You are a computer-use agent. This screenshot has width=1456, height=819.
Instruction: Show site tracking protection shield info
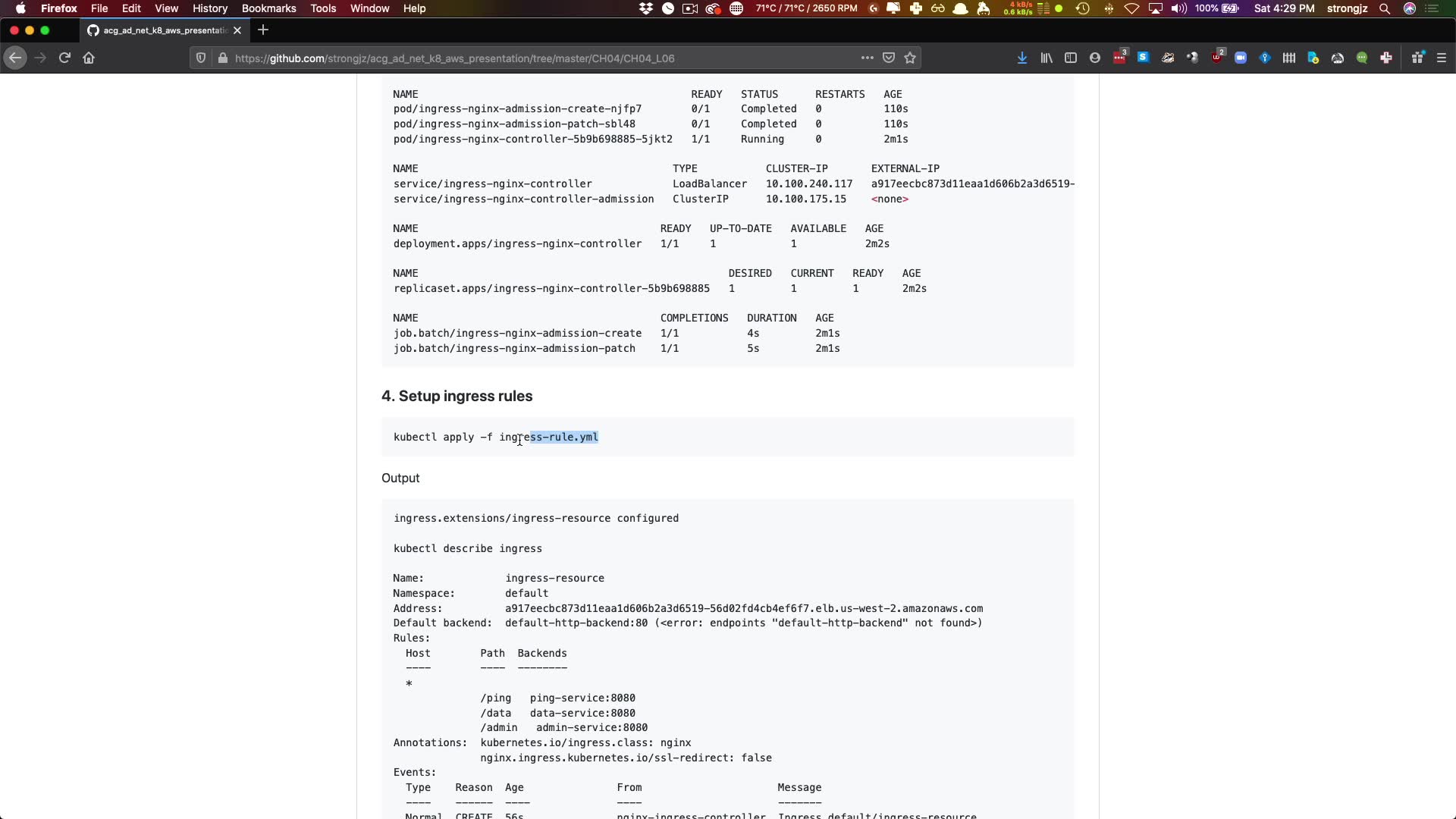click(x=201, y=58)
